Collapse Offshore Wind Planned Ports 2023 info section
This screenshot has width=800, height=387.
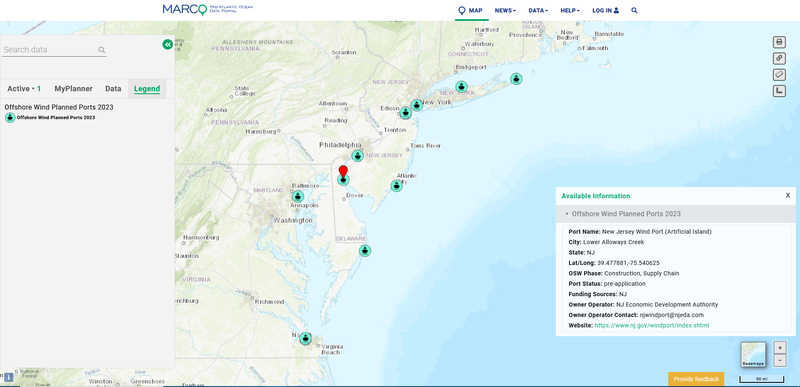coord(676,214)
